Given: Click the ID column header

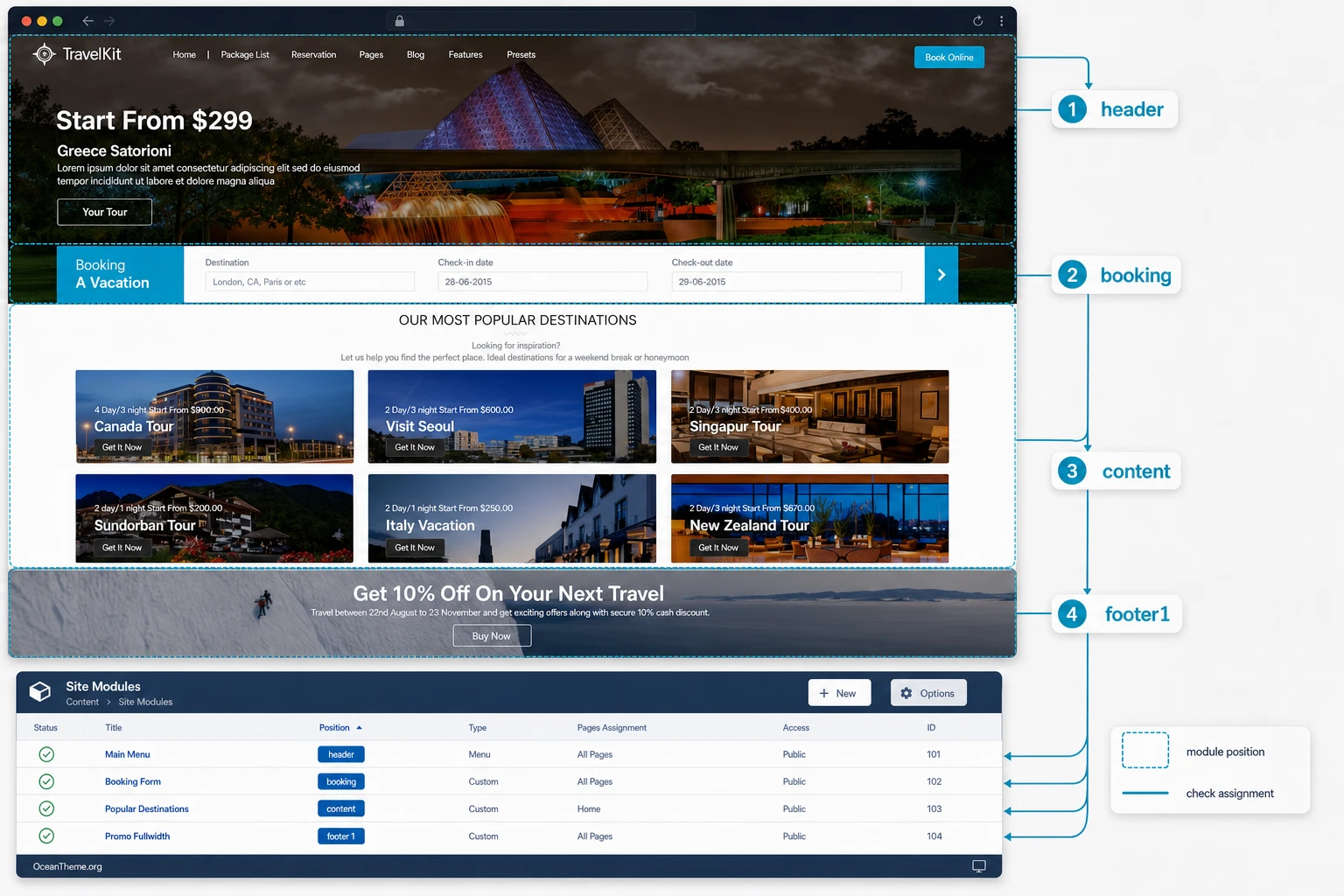Looking at the screenshot, I should pyautogui.click(x=931, y=728).
